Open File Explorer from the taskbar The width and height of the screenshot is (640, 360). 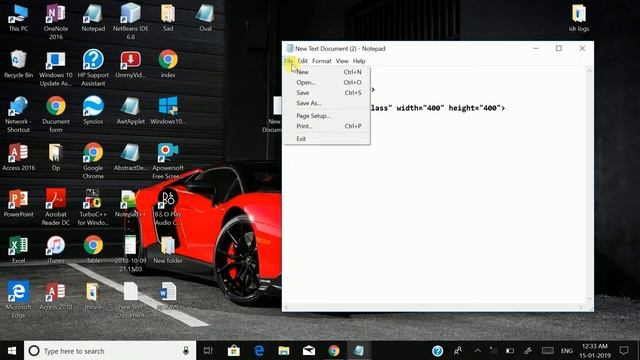pos(284,351)
